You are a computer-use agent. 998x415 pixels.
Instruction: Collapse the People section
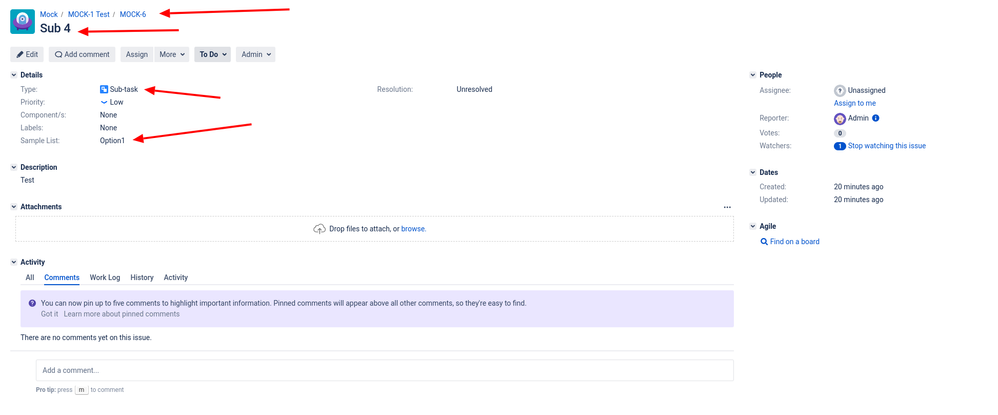point(753,75)
